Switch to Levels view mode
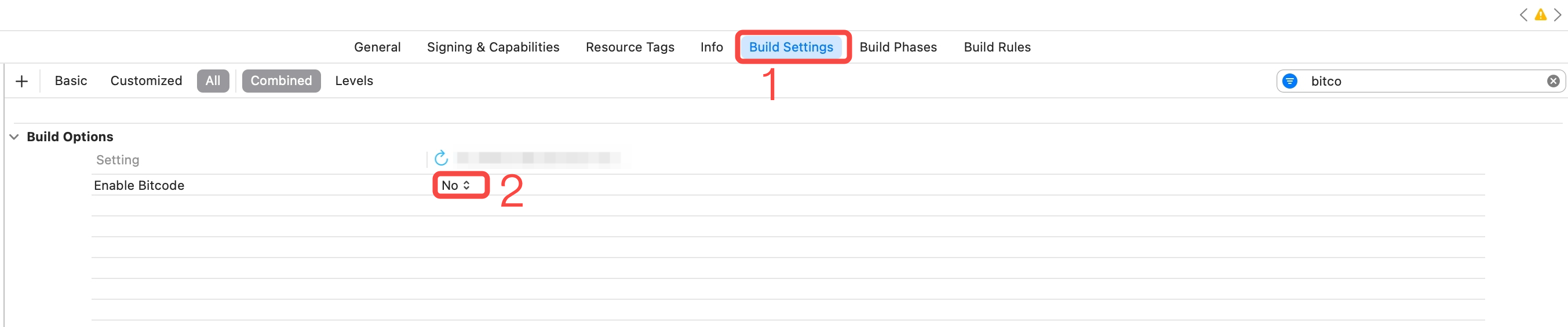The height and width of the screenshot is (327, 1568). [x=353, y=81]
